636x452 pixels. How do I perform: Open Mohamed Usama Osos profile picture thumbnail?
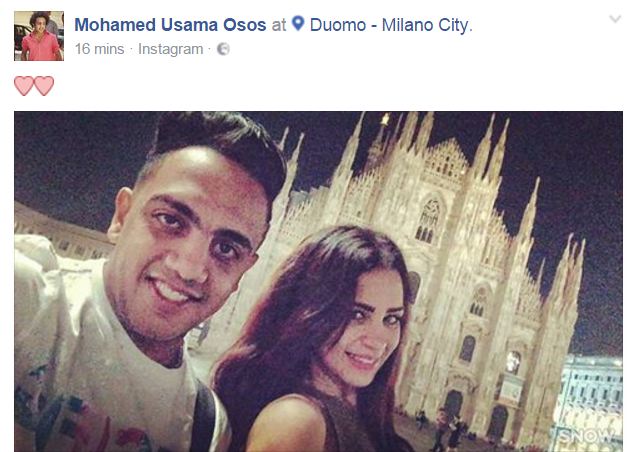click(39, 36)
